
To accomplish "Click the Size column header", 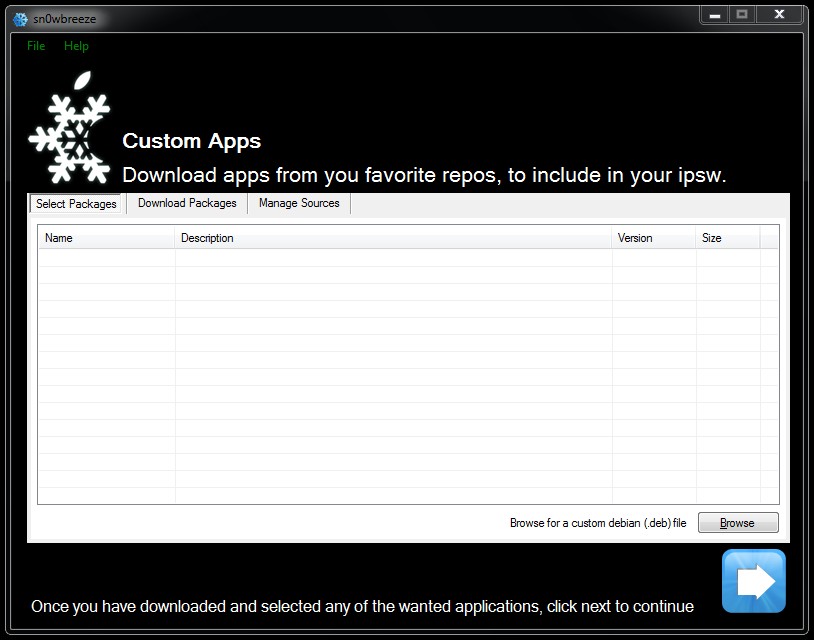I will pos(727,238).
